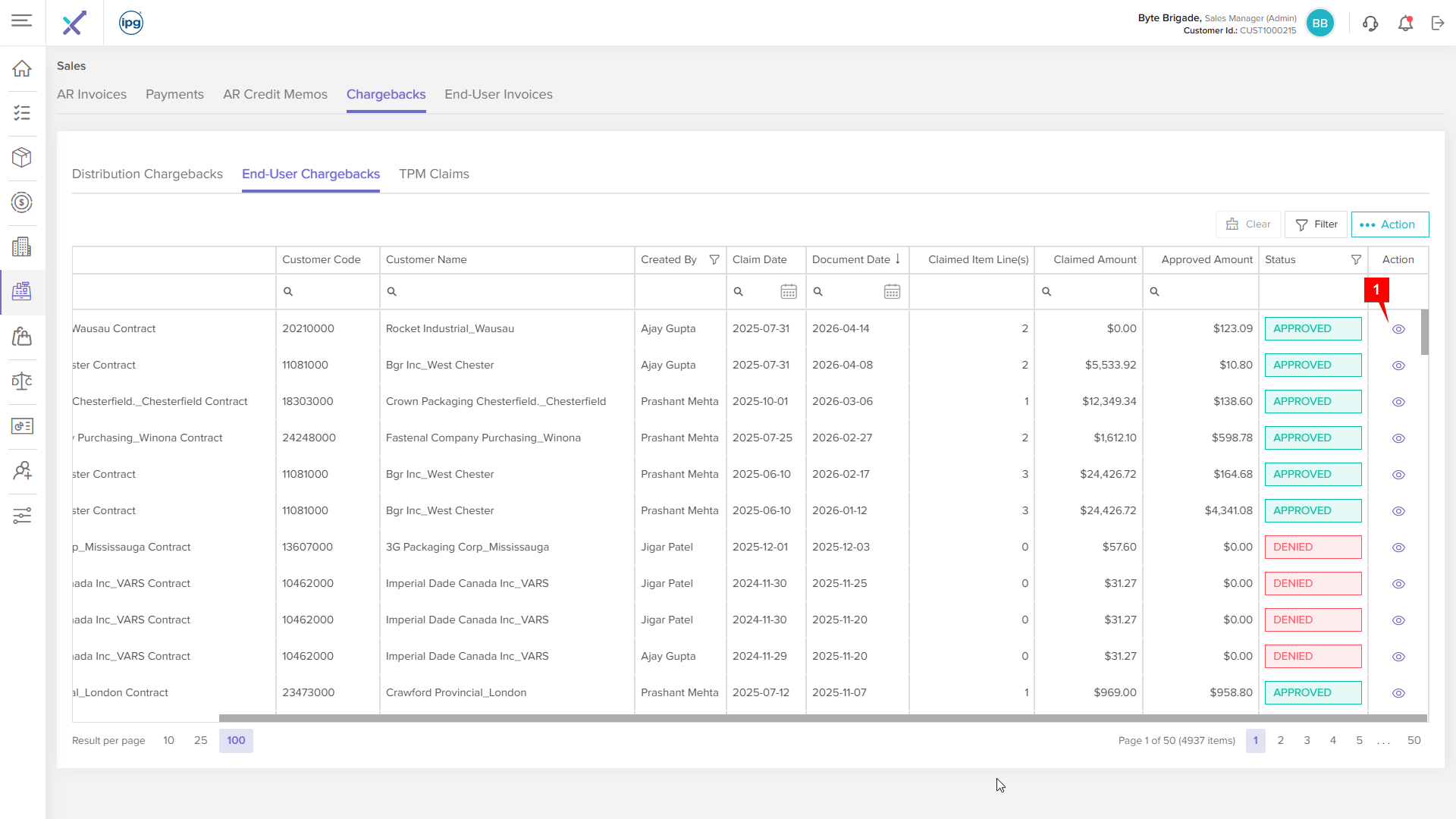Viewport: 1456px width, 819px height.
Task: Click the home icon in sidebar
Action: pyautogui.click(x=22, y=68)
